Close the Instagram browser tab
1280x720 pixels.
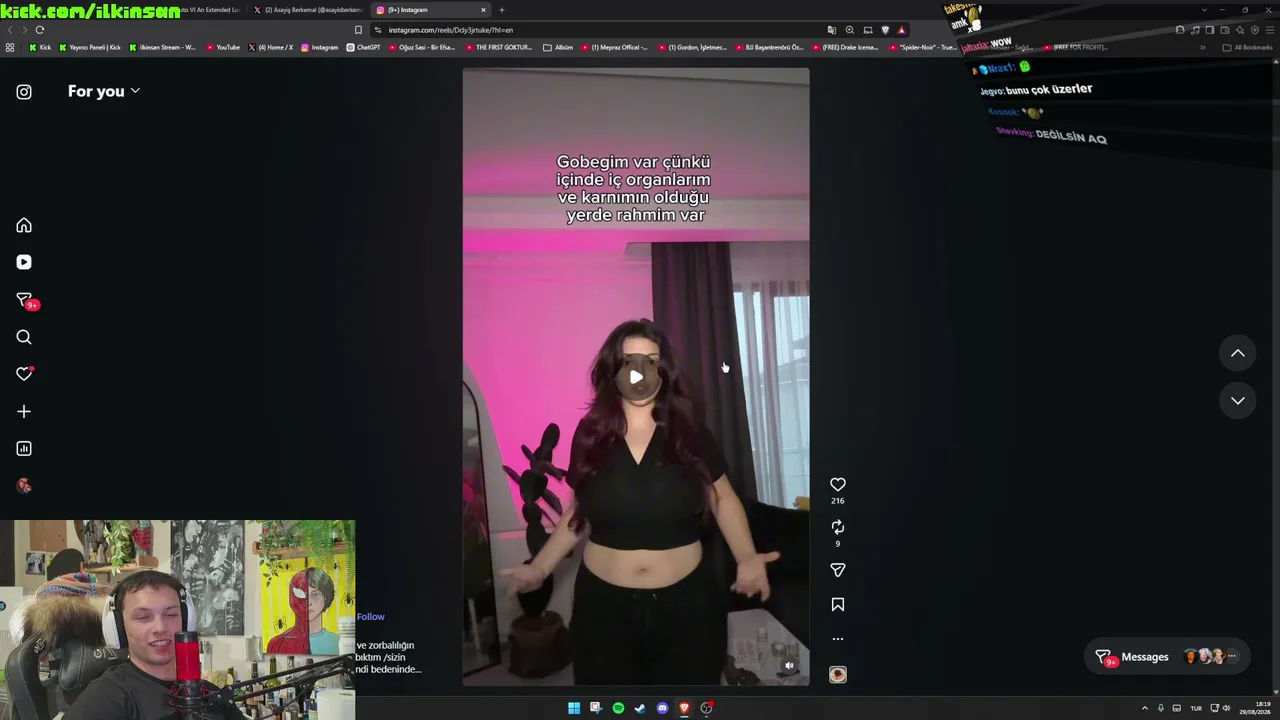(x=484, y=10)
